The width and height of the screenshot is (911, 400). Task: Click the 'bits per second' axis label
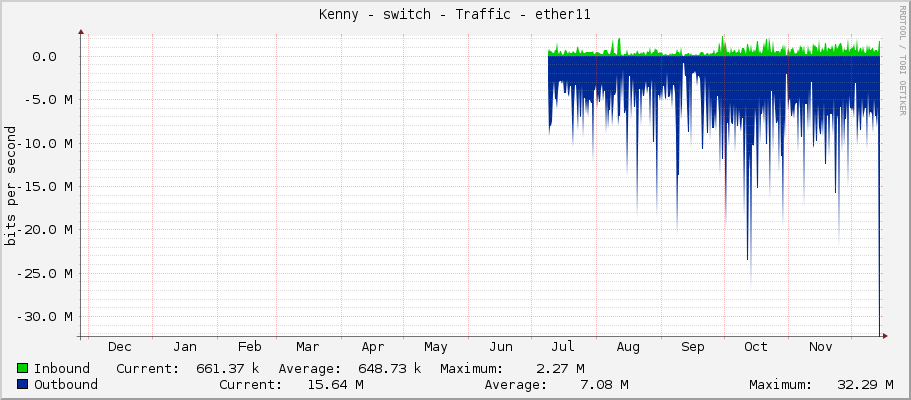tap(11, 186)
